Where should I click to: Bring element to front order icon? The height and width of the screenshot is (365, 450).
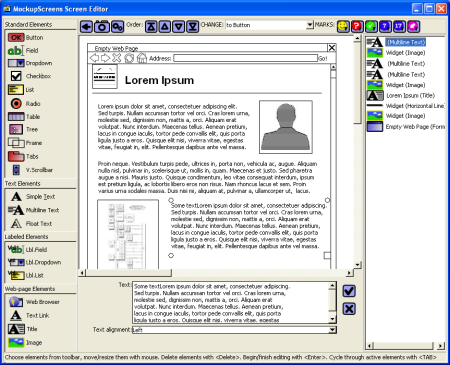pos(151,26)
